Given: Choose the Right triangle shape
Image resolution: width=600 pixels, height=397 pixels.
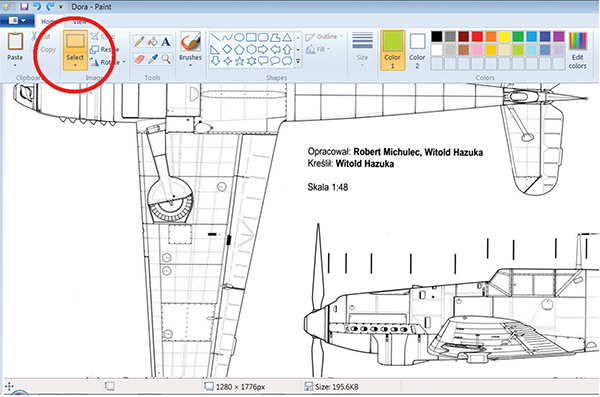Looking at the screenshot, I should coord(215,49).
